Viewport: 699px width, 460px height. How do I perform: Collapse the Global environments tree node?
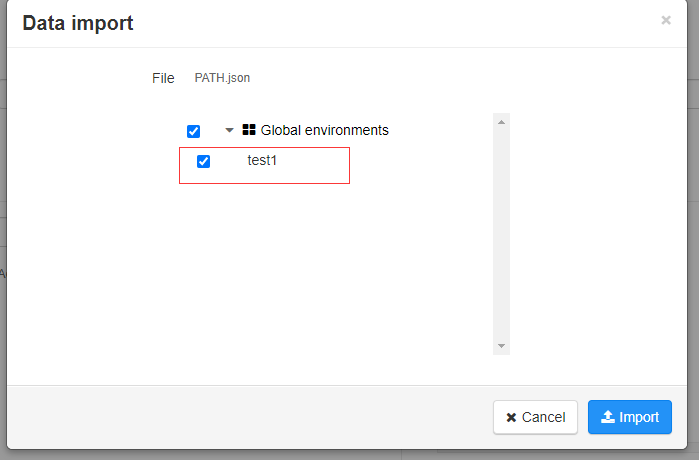(229, 130)
